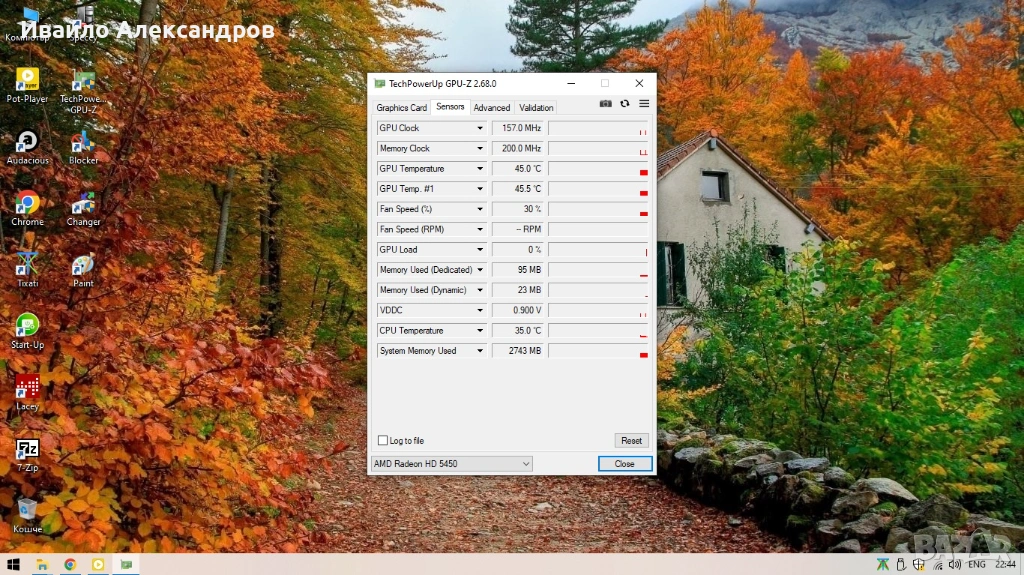Select the Pot-Player desktop icon
Image resolution: width=1024 pixels, height=575 pixels.
27,80
